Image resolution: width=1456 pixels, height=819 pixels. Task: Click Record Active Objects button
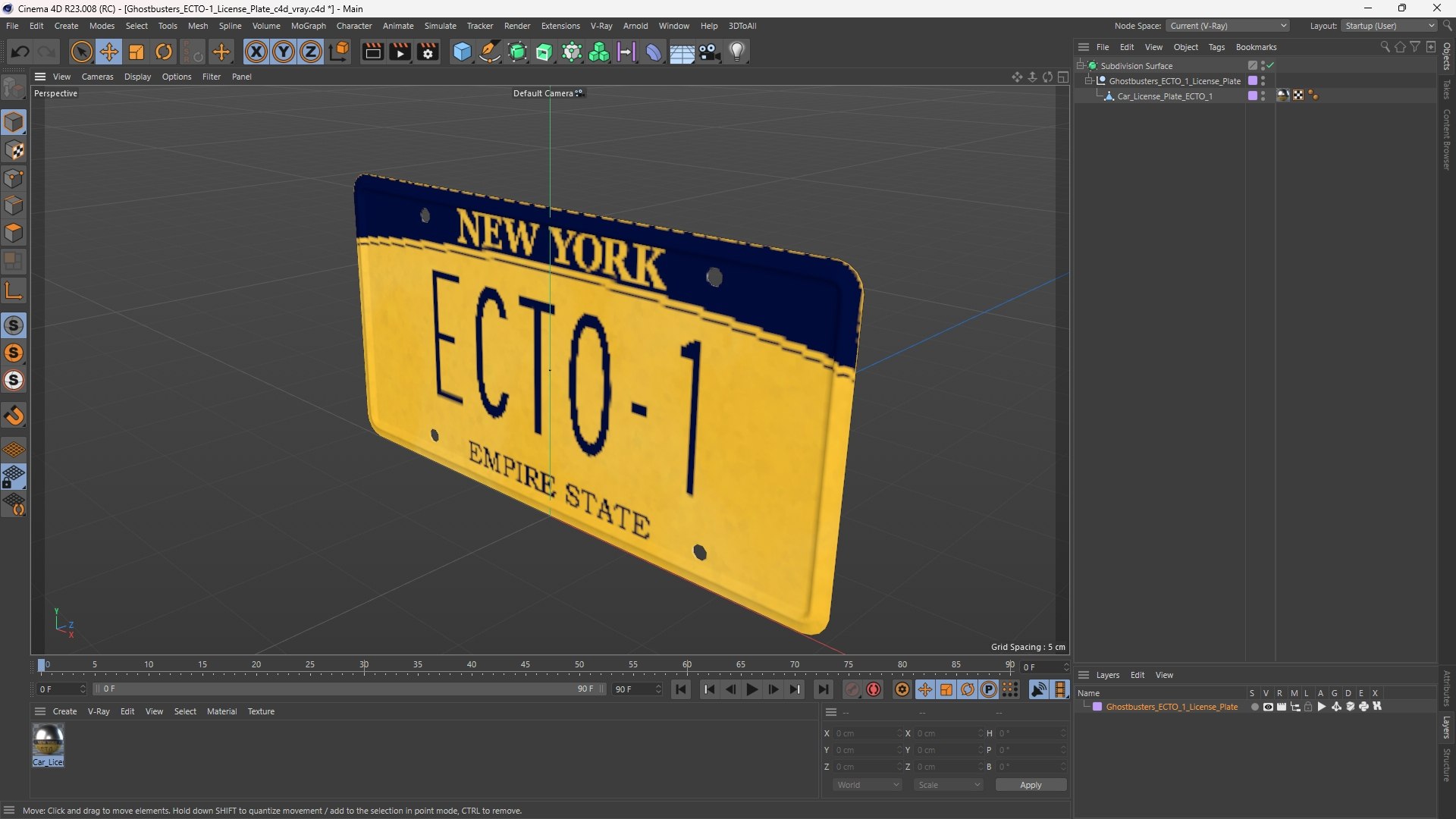(852, 689)
